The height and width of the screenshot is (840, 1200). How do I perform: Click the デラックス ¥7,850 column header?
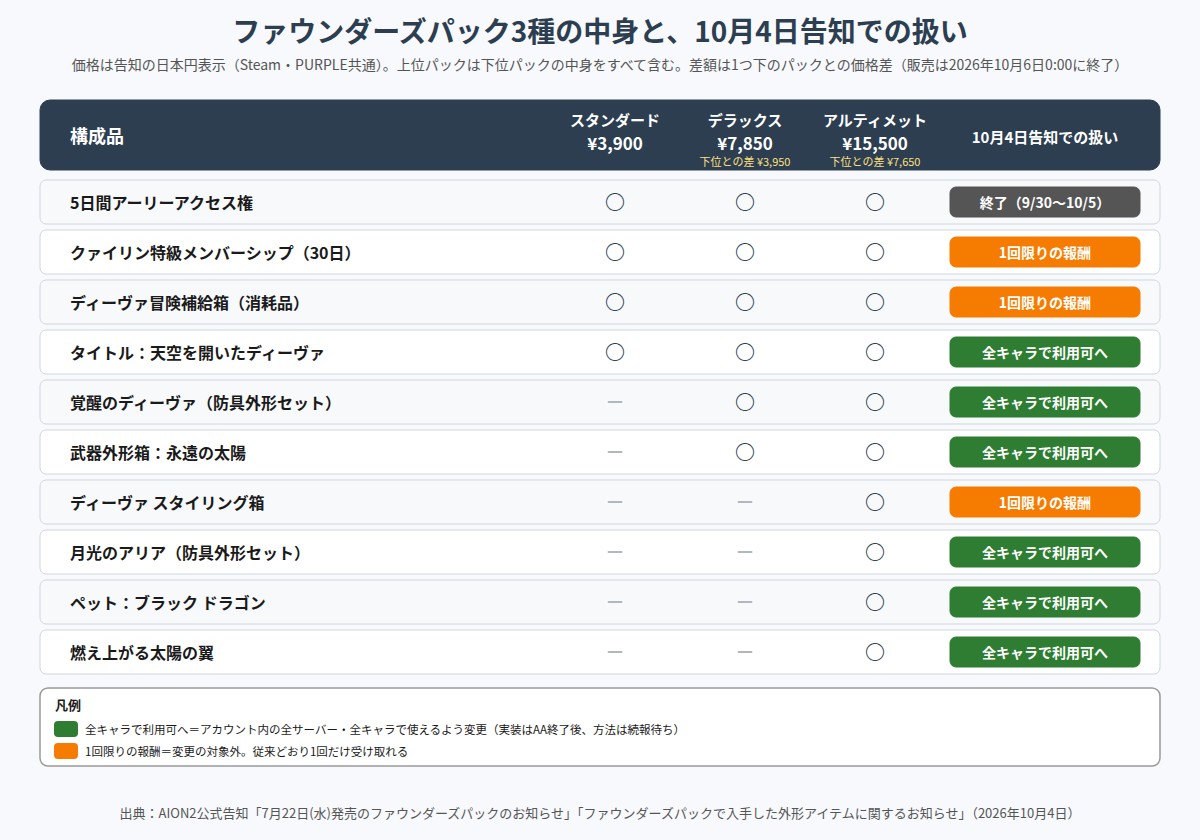pyautogui.click(x=745, y=132)
